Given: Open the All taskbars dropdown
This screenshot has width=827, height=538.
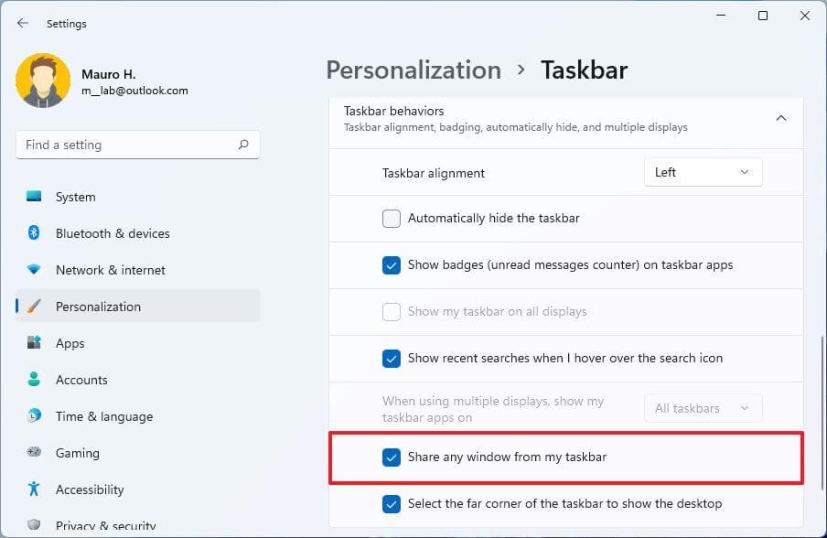Looking at the screenshot, I should pos(703,408).
